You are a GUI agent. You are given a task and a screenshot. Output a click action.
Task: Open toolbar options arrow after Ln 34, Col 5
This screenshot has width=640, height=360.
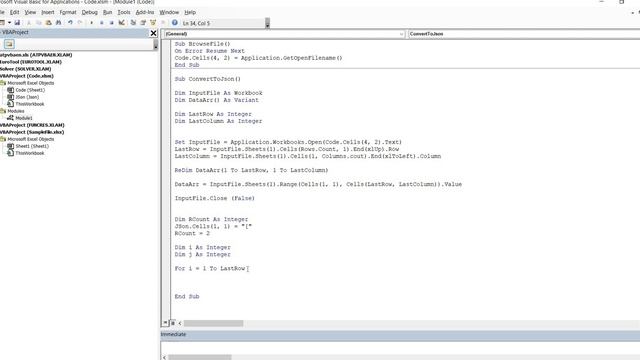(267, 24)
